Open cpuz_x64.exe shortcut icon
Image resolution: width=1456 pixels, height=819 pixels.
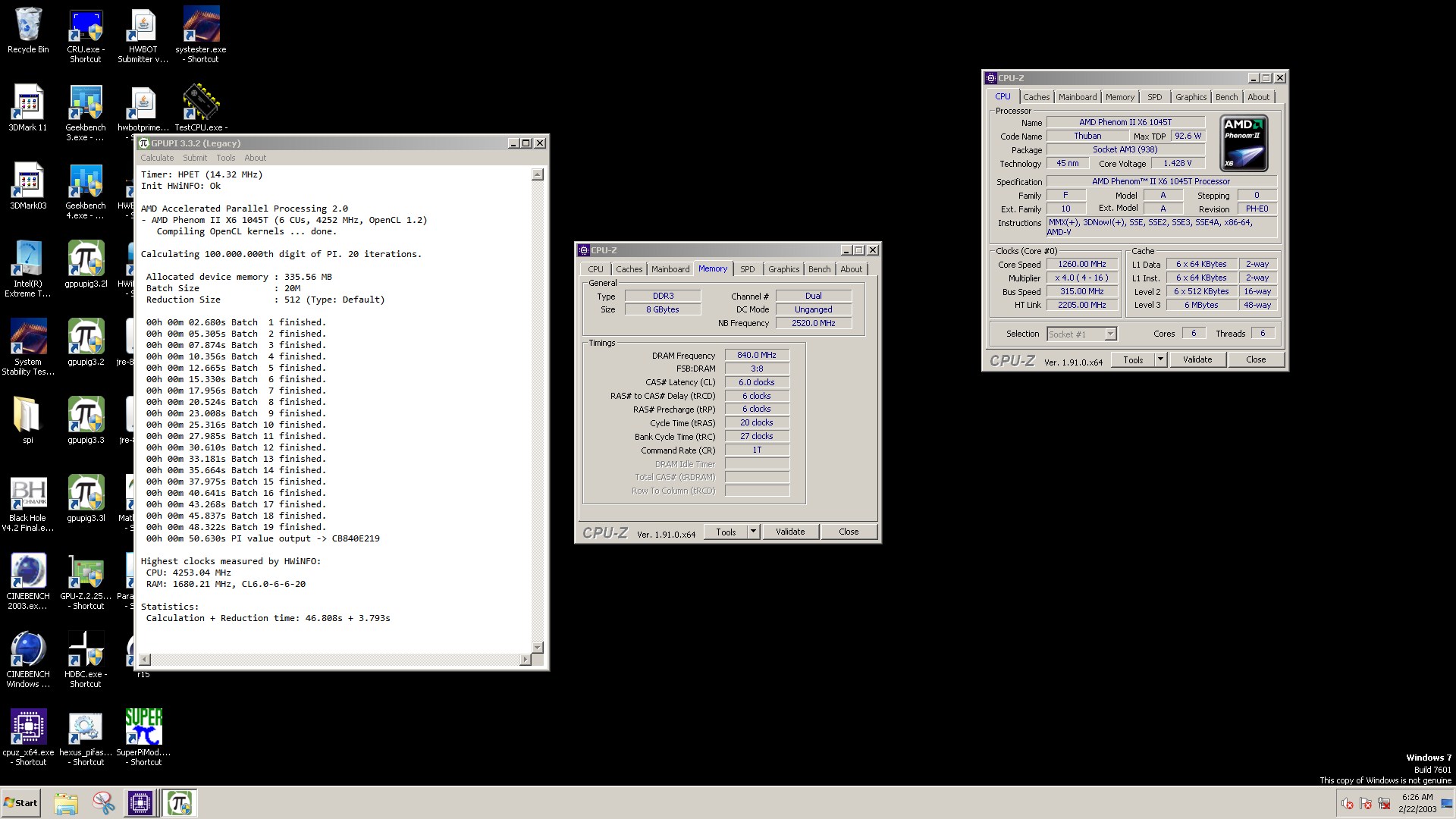pos(28,737)
